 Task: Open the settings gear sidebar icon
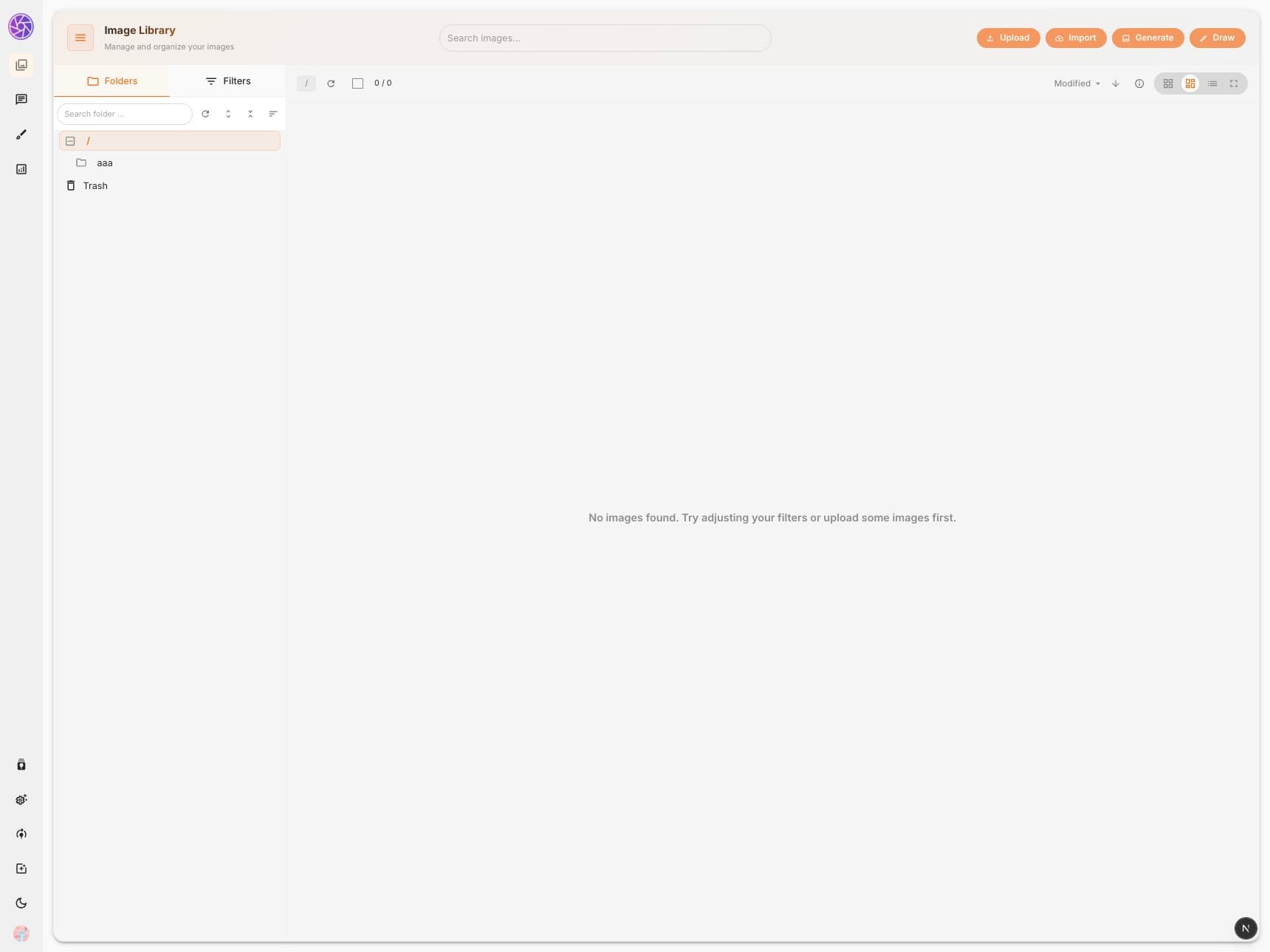(21, 799)
